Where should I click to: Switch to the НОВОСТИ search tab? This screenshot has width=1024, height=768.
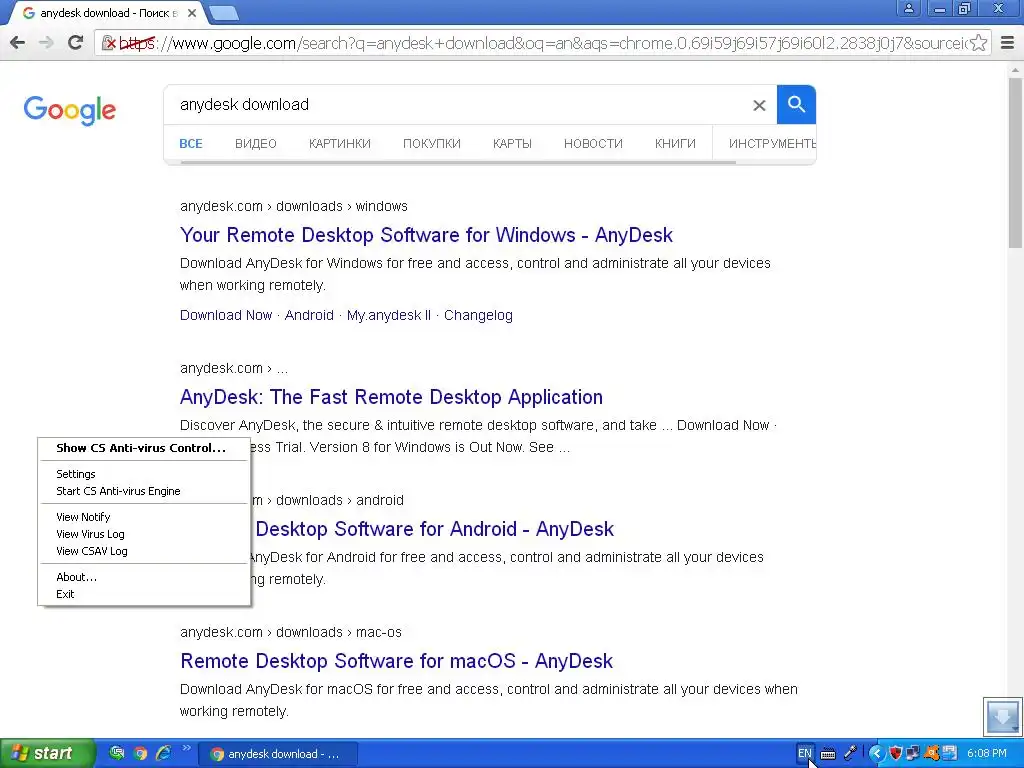click(x=593, y=144)
